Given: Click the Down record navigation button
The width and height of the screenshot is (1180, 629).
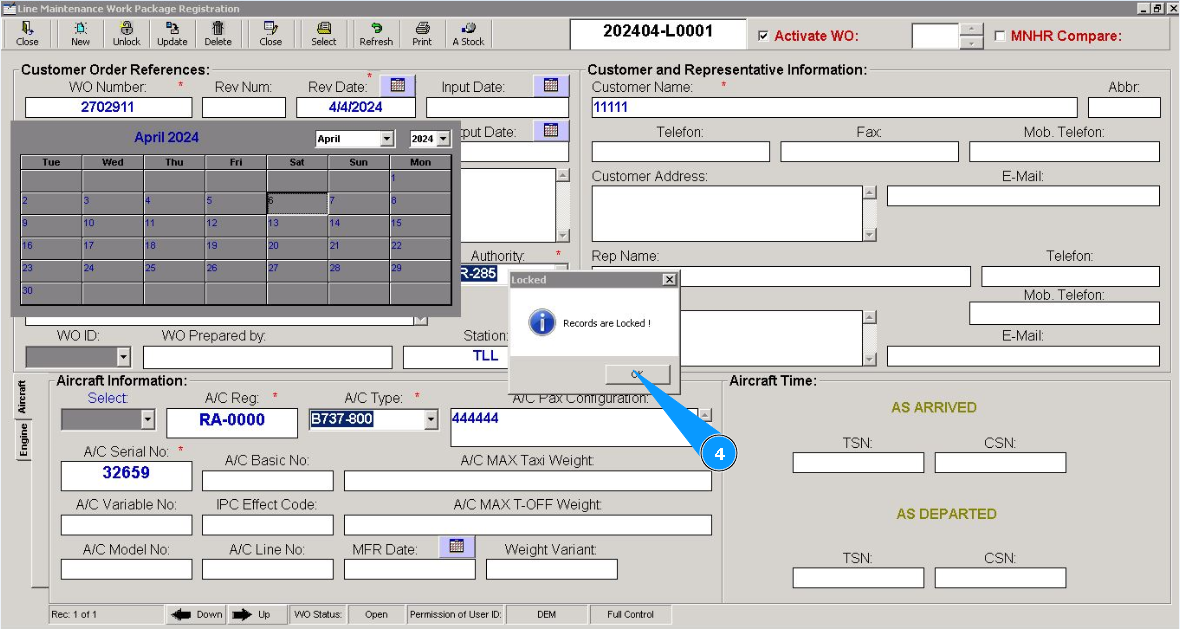Looking at the screenshot, I should click(x=196, y=614).
